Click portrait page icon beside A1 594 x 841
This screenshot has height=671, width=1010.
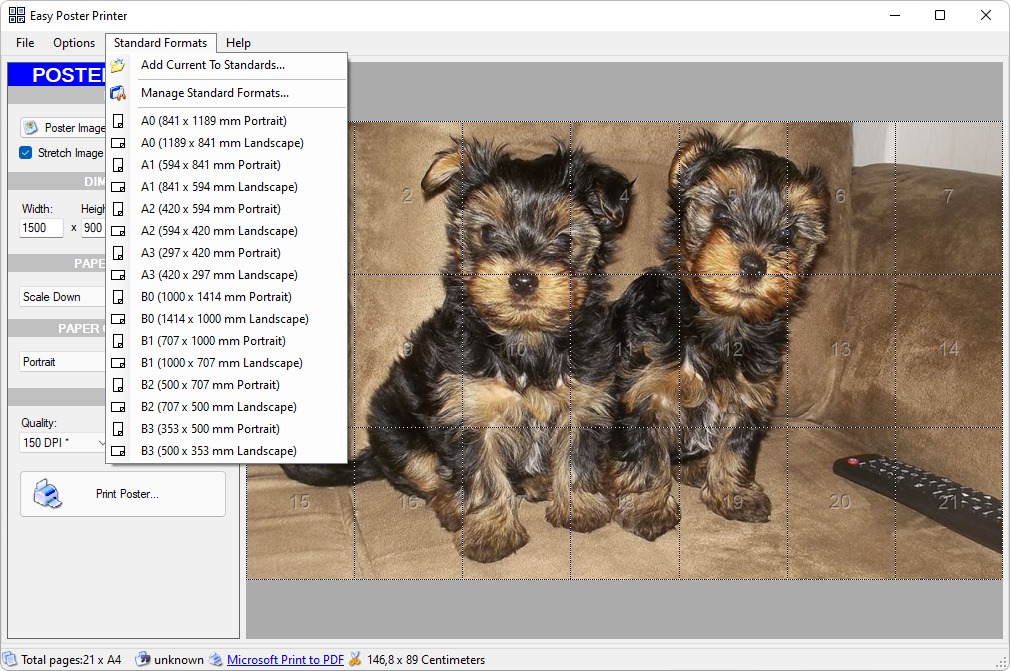[x=118, y=165]
